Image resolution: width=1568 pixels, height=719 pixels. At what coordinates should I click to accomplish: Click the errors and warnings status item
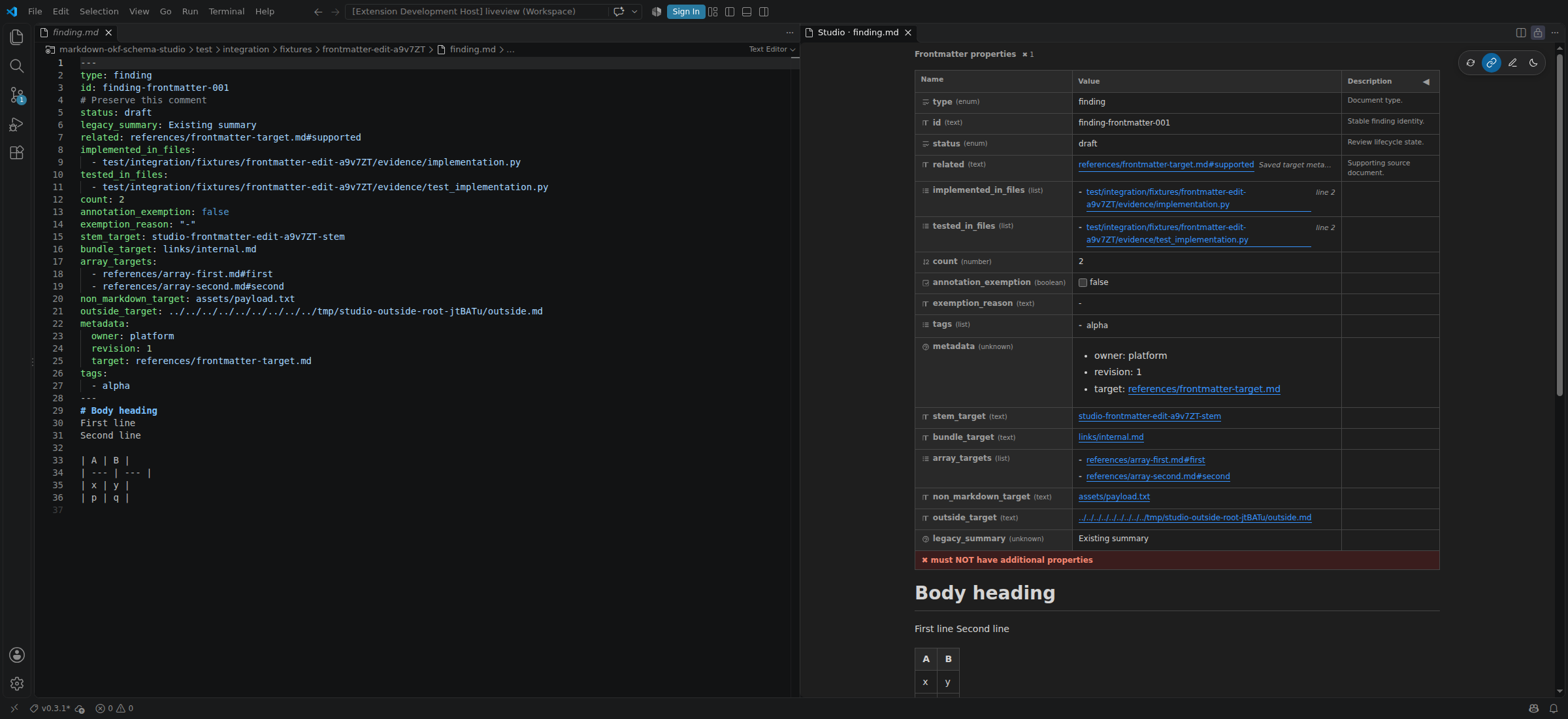114,709
